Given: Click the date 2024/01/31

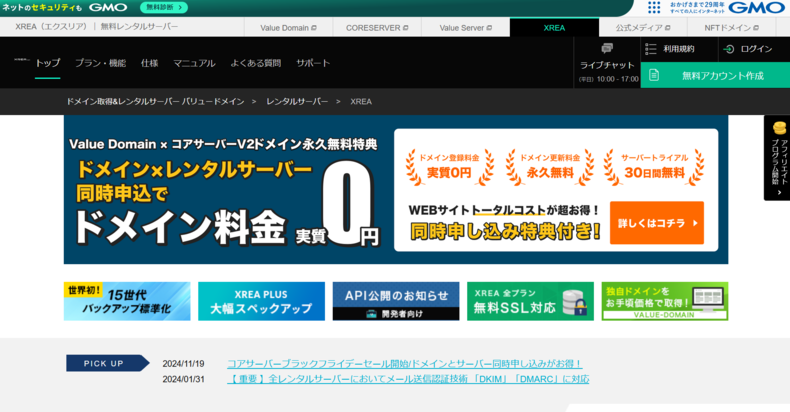Looking at the screenshot, I should (x=183, y=379).
